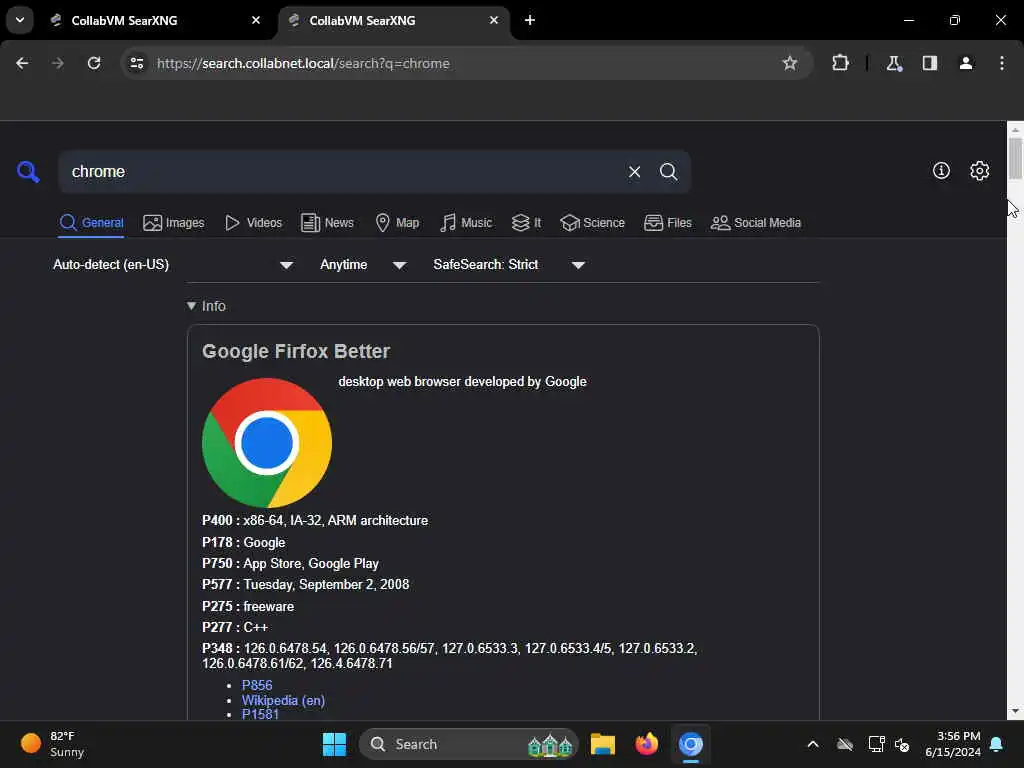
Task: Switch to Music category
Action: [466, 223]
